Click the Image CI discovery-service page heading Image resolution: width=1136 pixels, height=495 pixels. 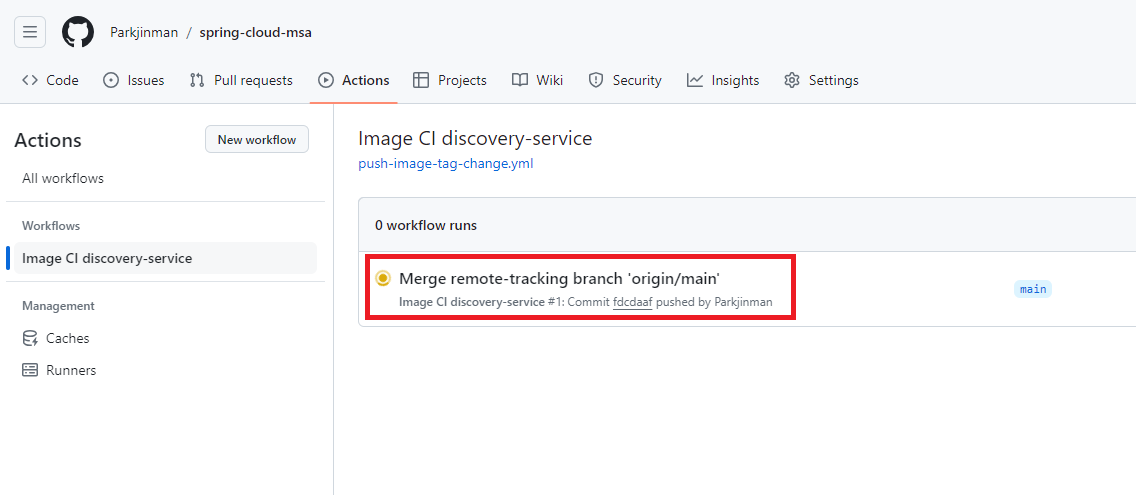coord(475,138)
